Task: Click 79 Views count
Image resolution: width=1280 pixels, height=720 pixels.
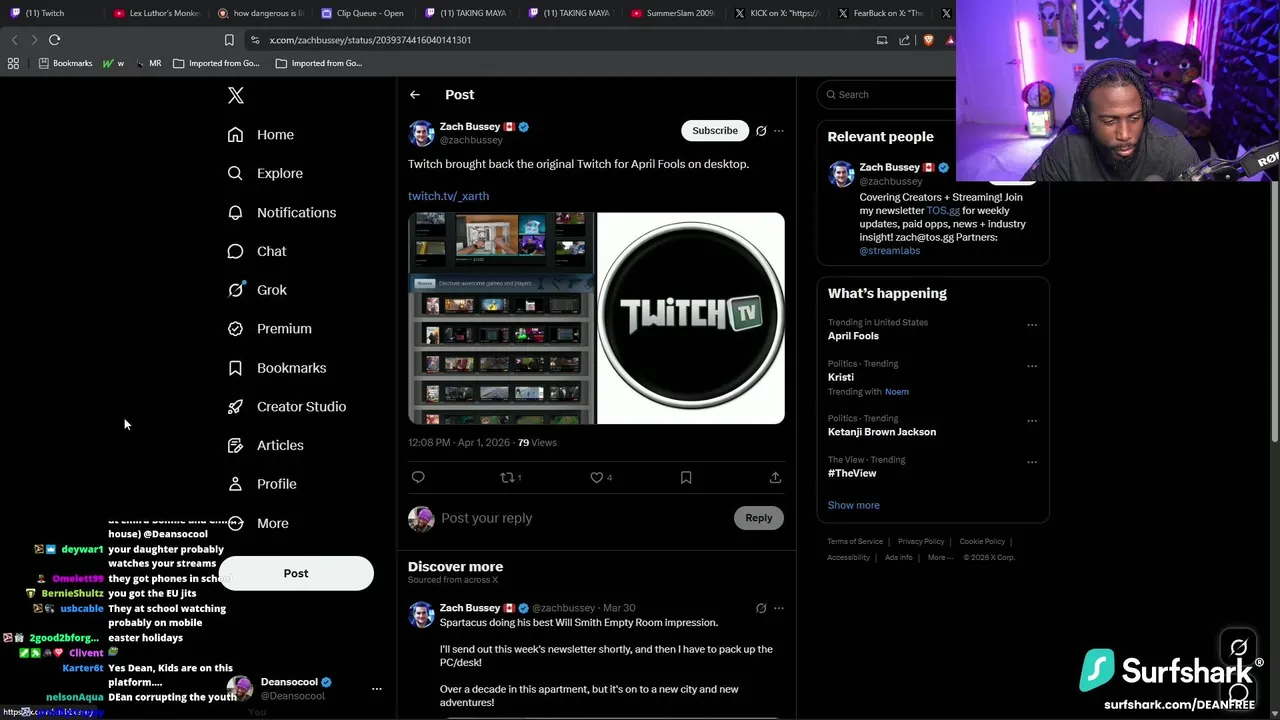Action: click(x=537, y=443)
